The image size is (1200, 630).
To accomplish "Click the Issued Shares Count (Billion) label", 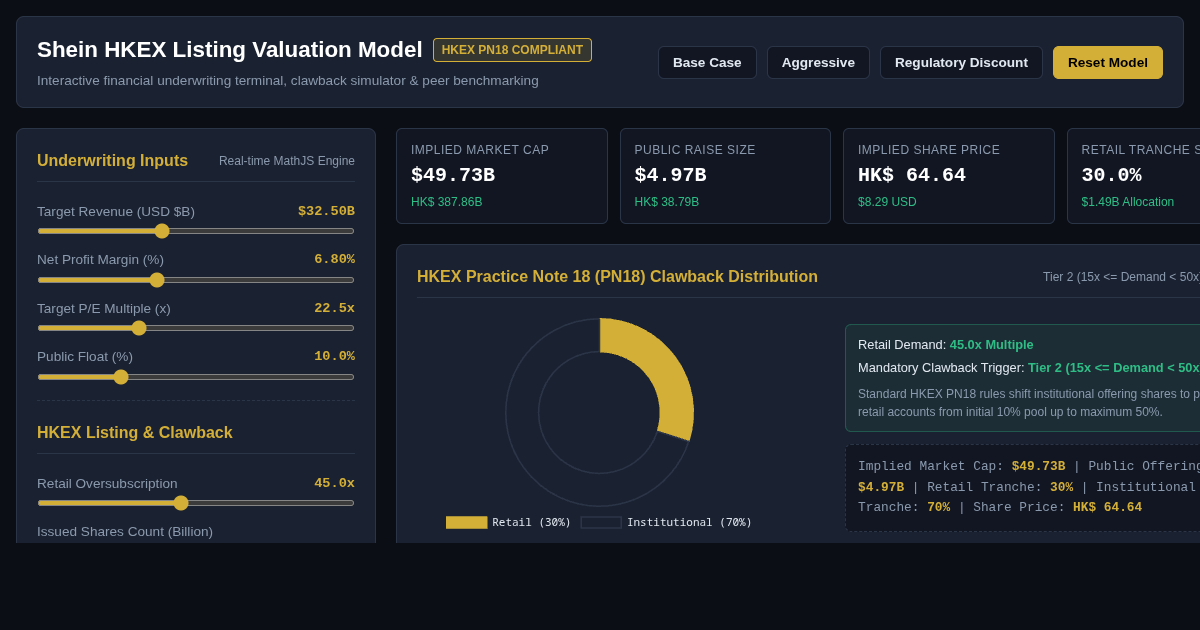I will [125, 531].
